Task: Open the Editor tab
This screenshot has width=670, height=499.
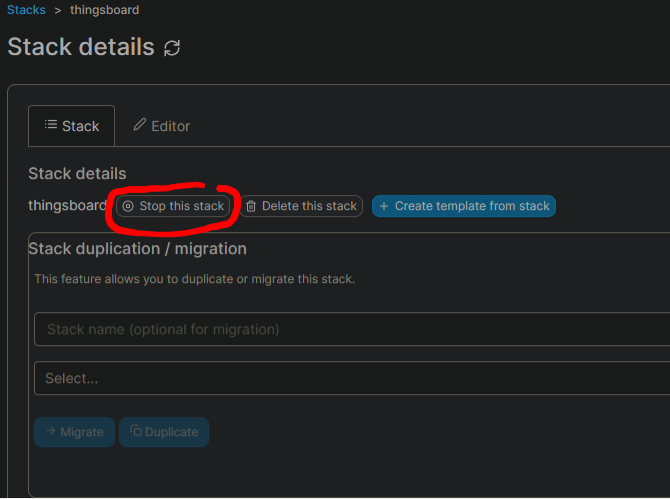Action: pos(161,126)
